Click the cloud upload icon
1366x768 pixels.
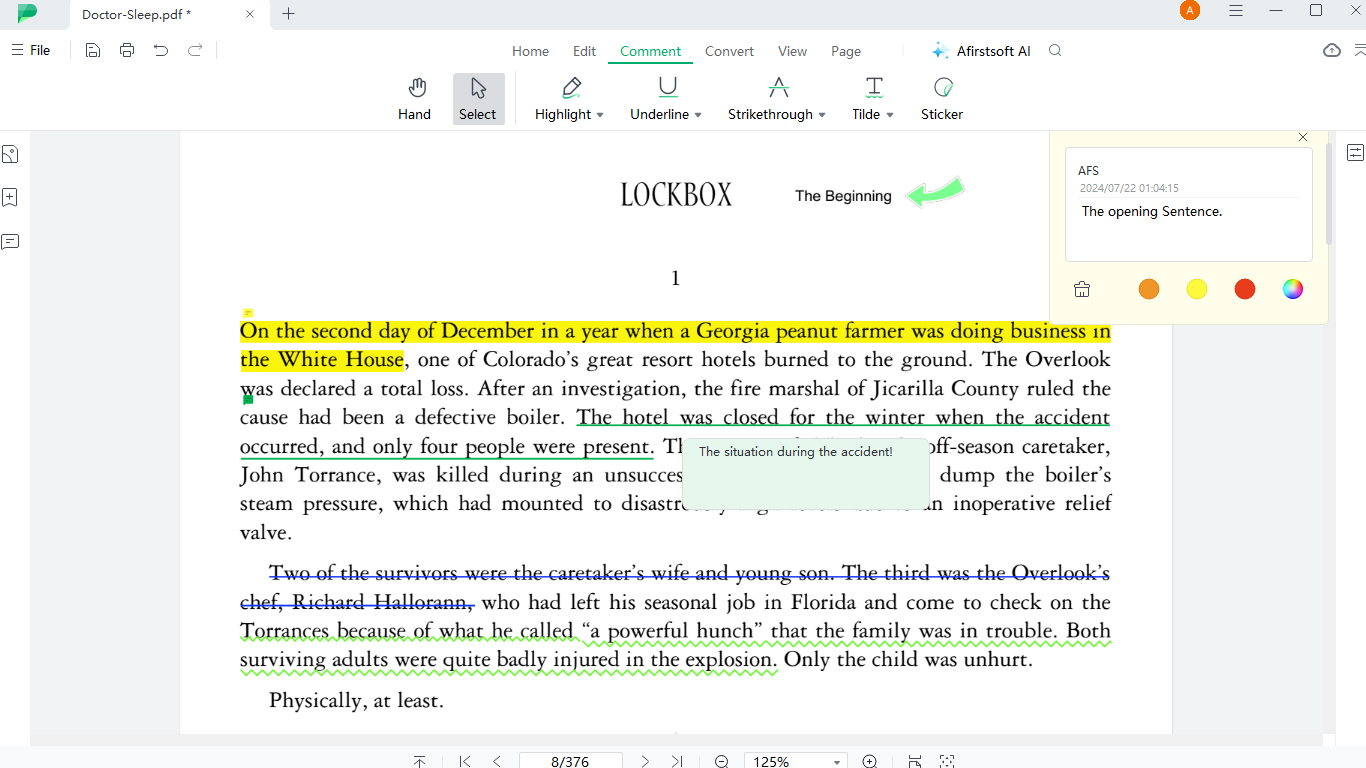click(1331, 50)
